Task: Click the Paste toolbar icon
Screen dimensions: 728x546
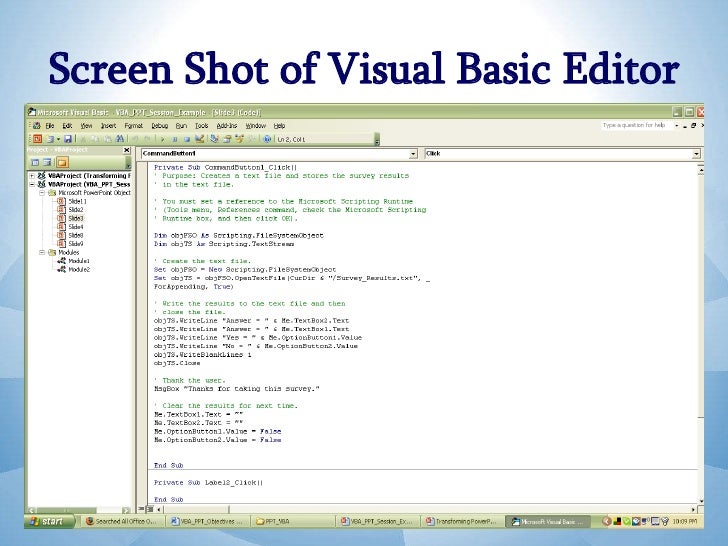Action: (x=107, y=139)
